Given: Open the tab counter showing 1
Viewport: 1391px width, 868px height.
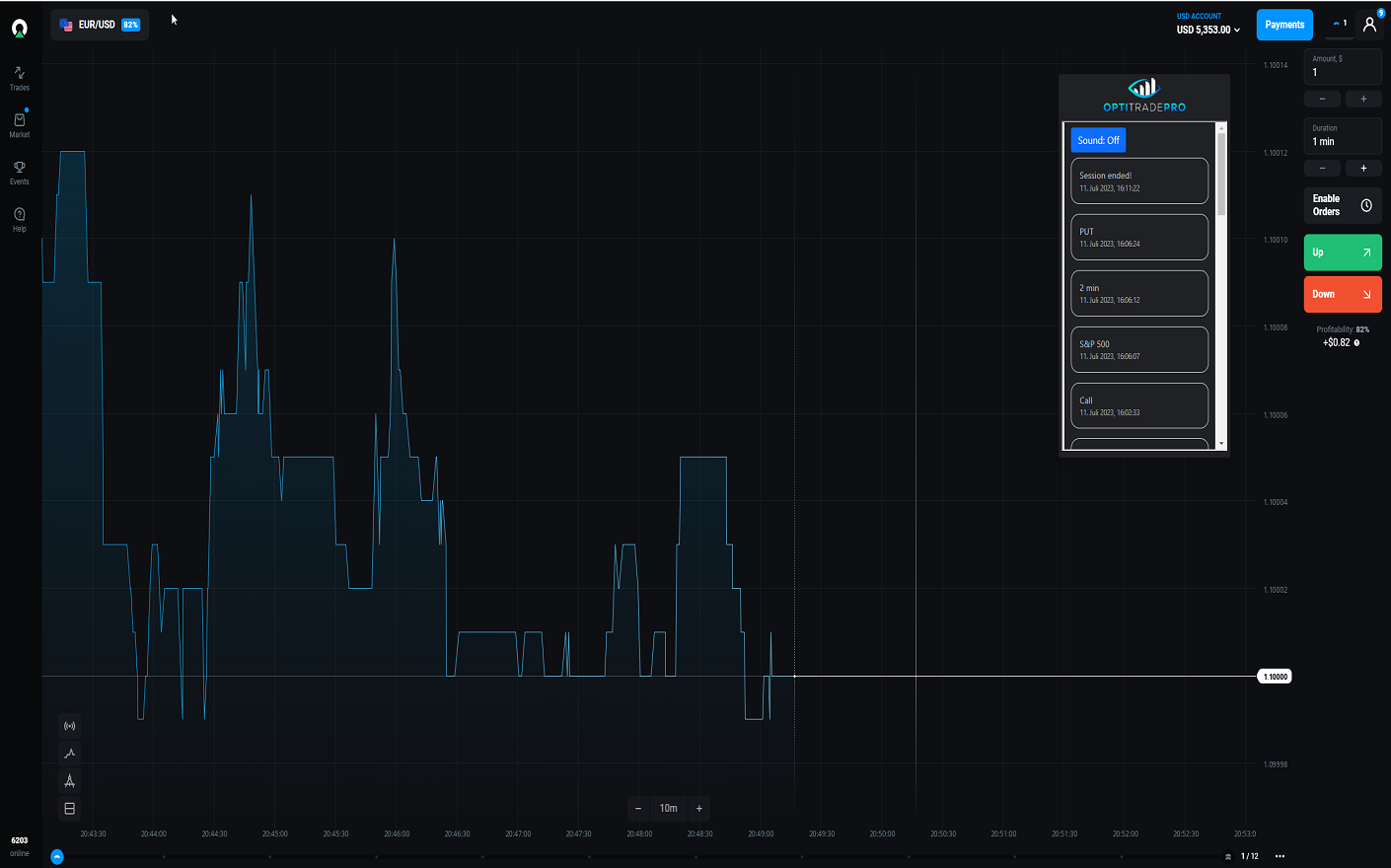Looking at the screenshot, I should [x=1340, y=24].
